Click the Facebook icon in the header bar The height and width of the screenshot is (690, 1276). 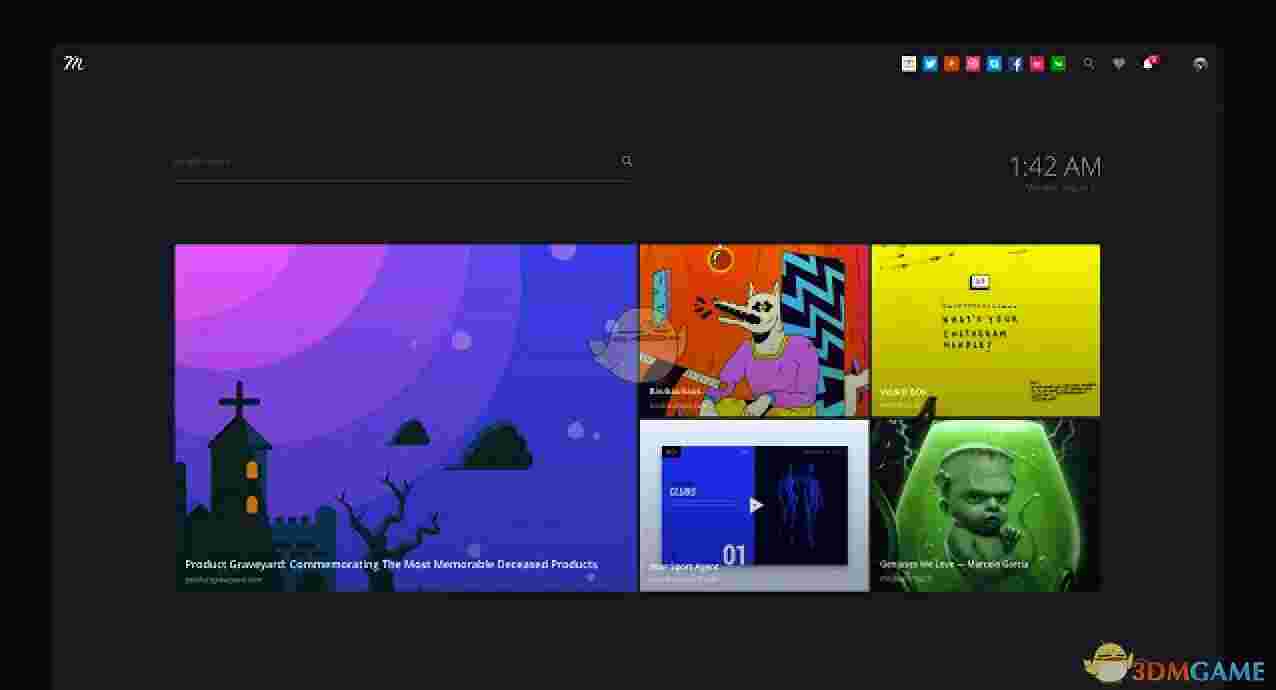point(1015,63)
